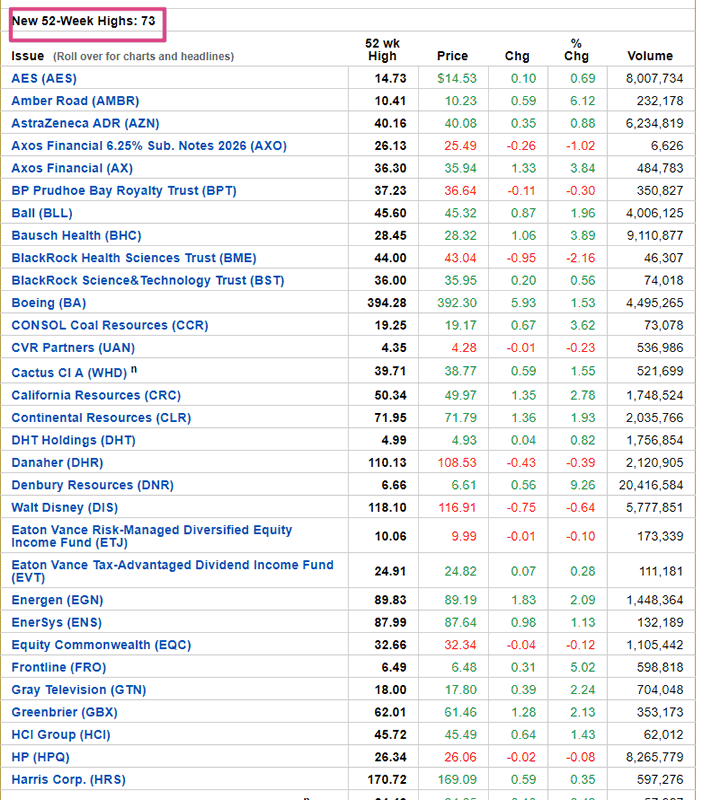The height and width of the screenshot is (800, 711).
Task: Click Frontline percent change 5.02
Action: pyautogui.click(x=582, y=667)
